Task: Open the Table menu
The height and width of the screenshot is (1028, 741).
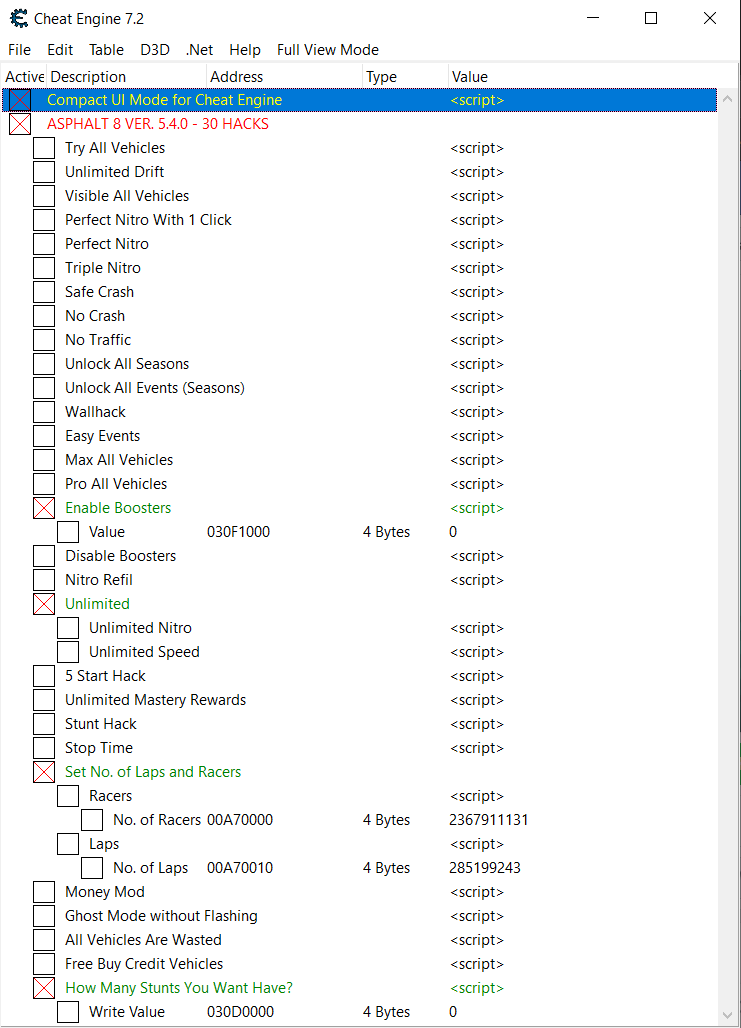Action: [106, 50]
